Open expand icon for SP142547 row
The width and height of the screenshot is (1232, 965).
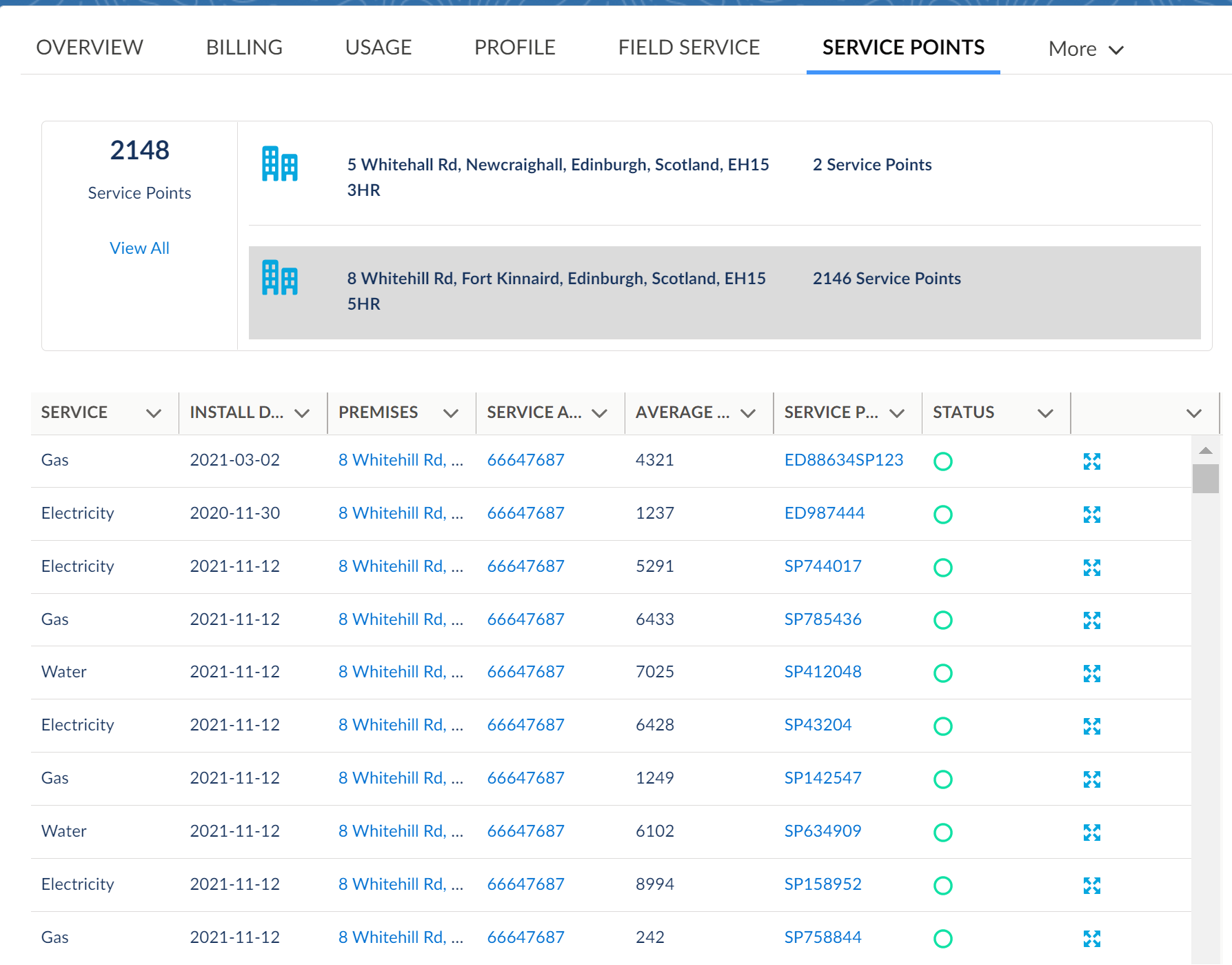1091,779
